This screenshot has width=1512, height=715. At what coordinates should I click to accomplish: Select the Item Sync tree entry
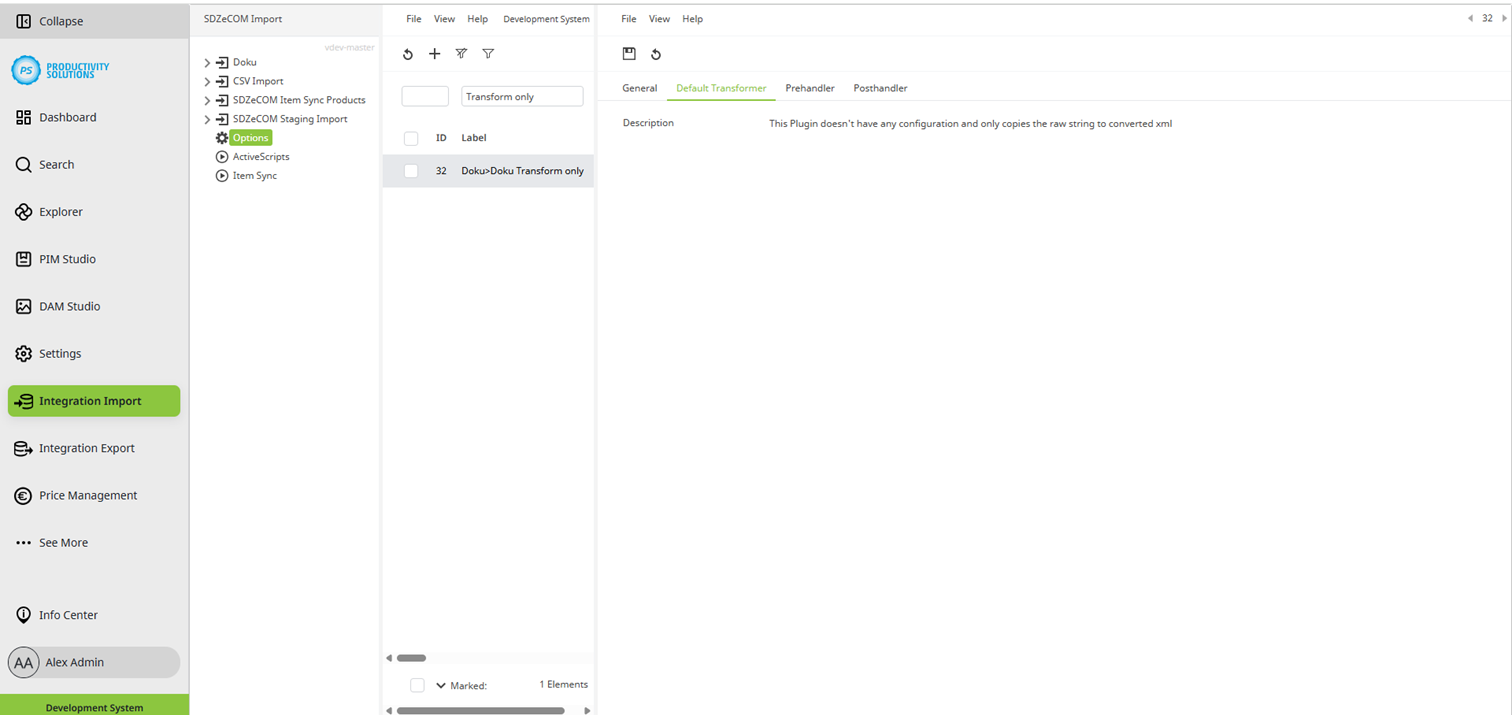pos(253,175)
